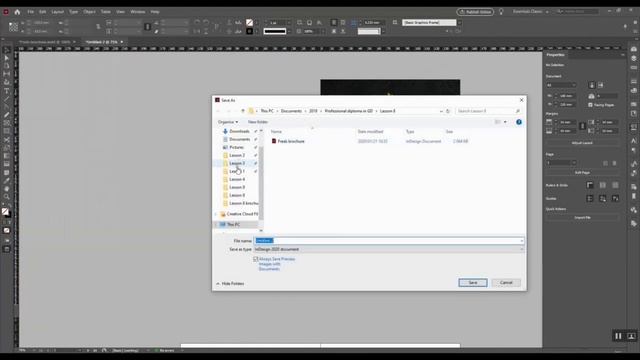This screenshot has height=360, width=640.
Task: Select the Selection tool in Tools panel
Action: (7, 51)
